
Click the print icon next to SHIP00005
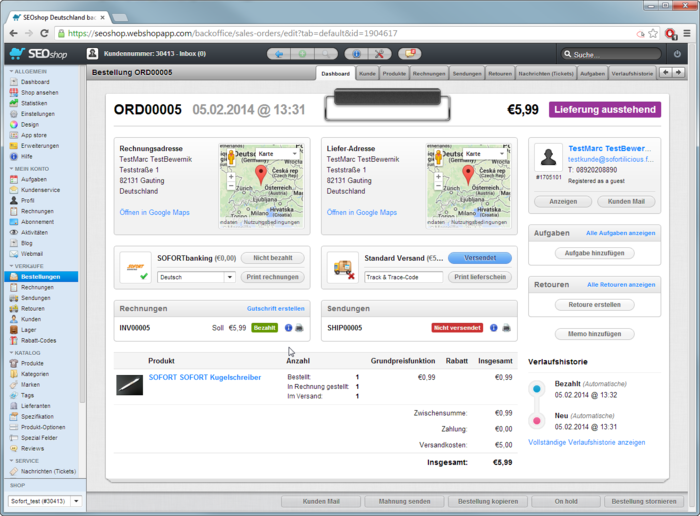[x=506, y=328]
